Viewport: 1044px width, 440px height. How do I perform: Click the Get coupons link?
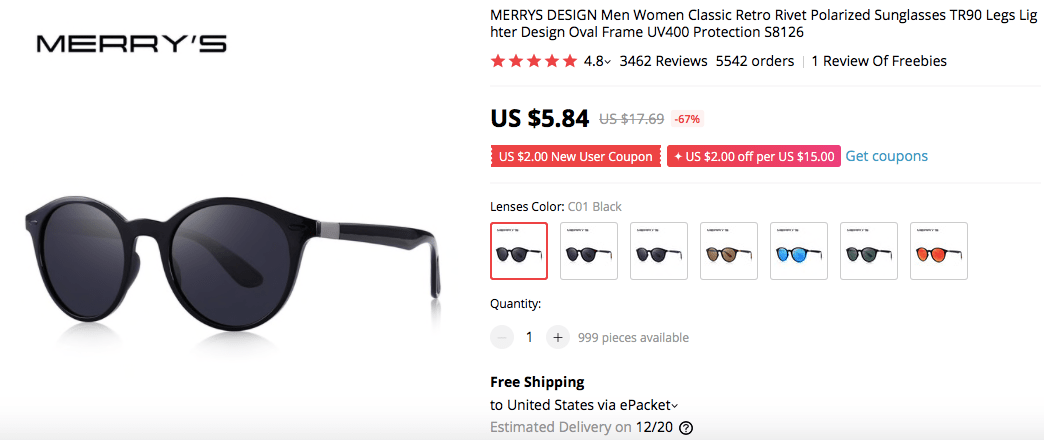pyautogui.click(x=886, y=156)
